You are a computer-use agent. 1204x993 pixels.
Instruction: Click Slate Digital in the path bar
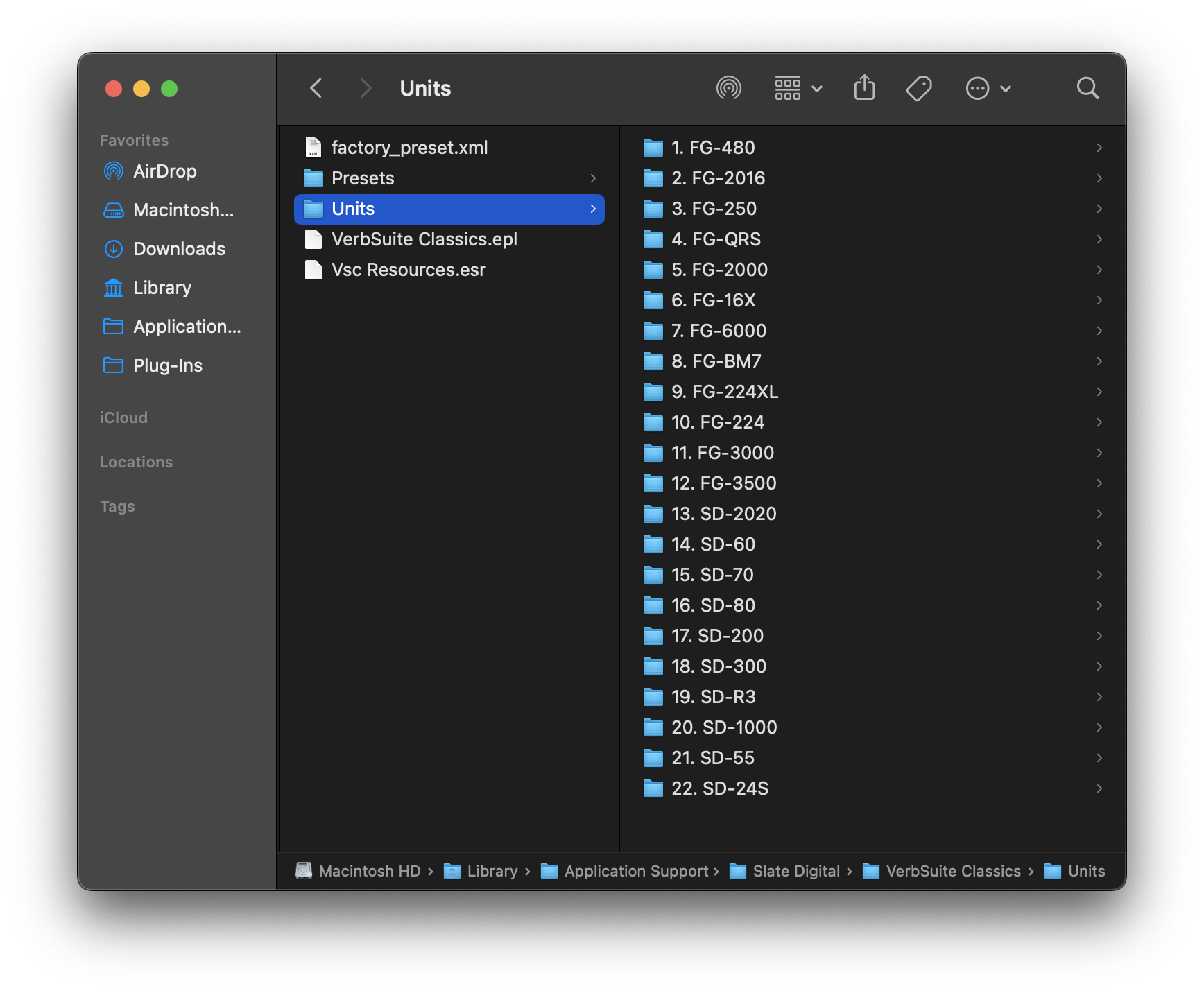784,871
